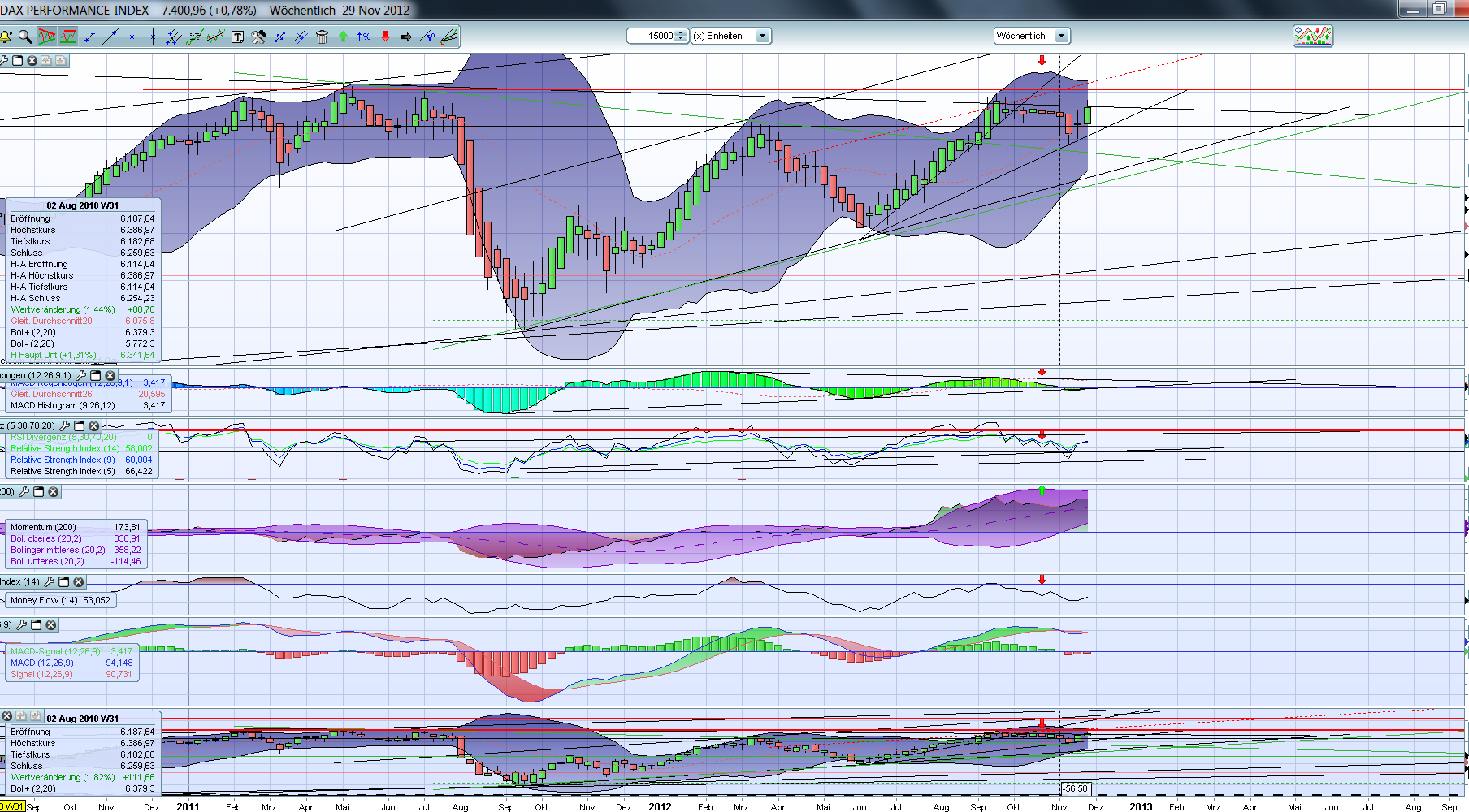The image size is (1469, 812).
Task: Click the alarm bell icon
Action: click(x=8, y=36)
